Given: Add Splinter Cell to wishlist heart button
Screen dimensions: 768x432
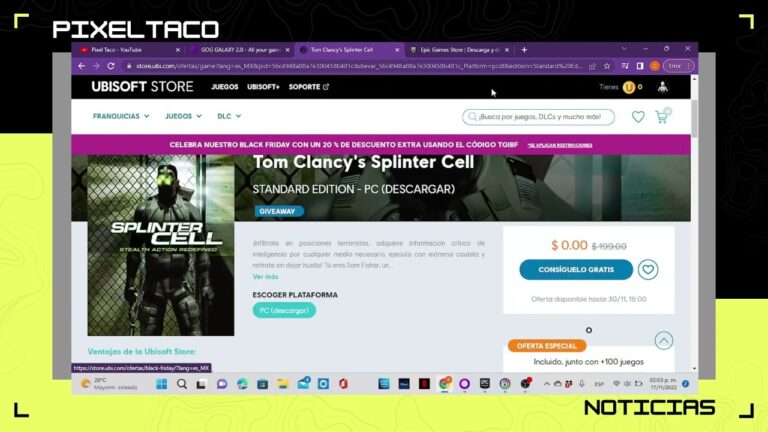Looking at the screenshot, I should (x=648, y=269).
